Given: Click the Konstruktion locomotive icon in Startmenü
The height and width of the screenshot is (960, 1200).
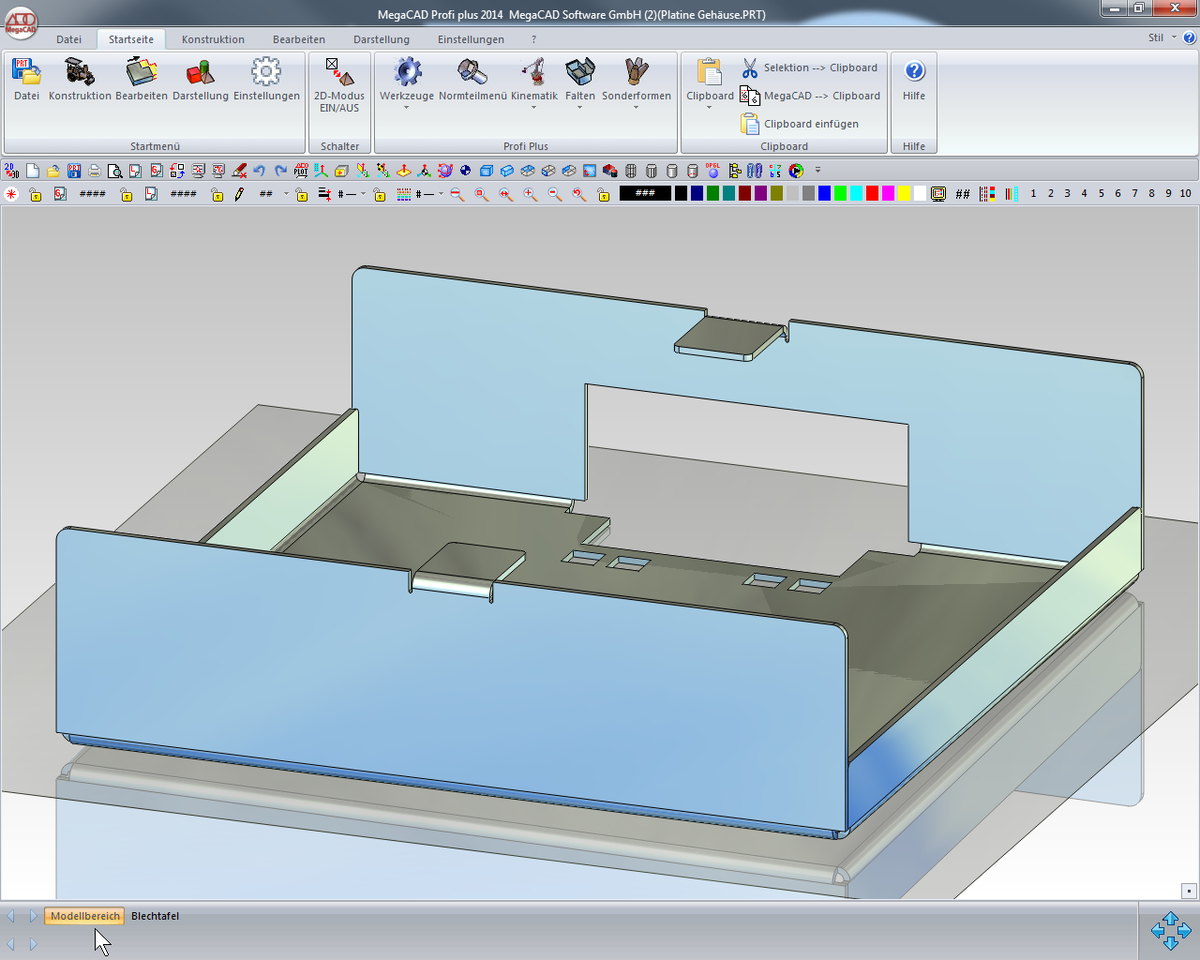Looking at the screenshot, I should tap(79, 72).
